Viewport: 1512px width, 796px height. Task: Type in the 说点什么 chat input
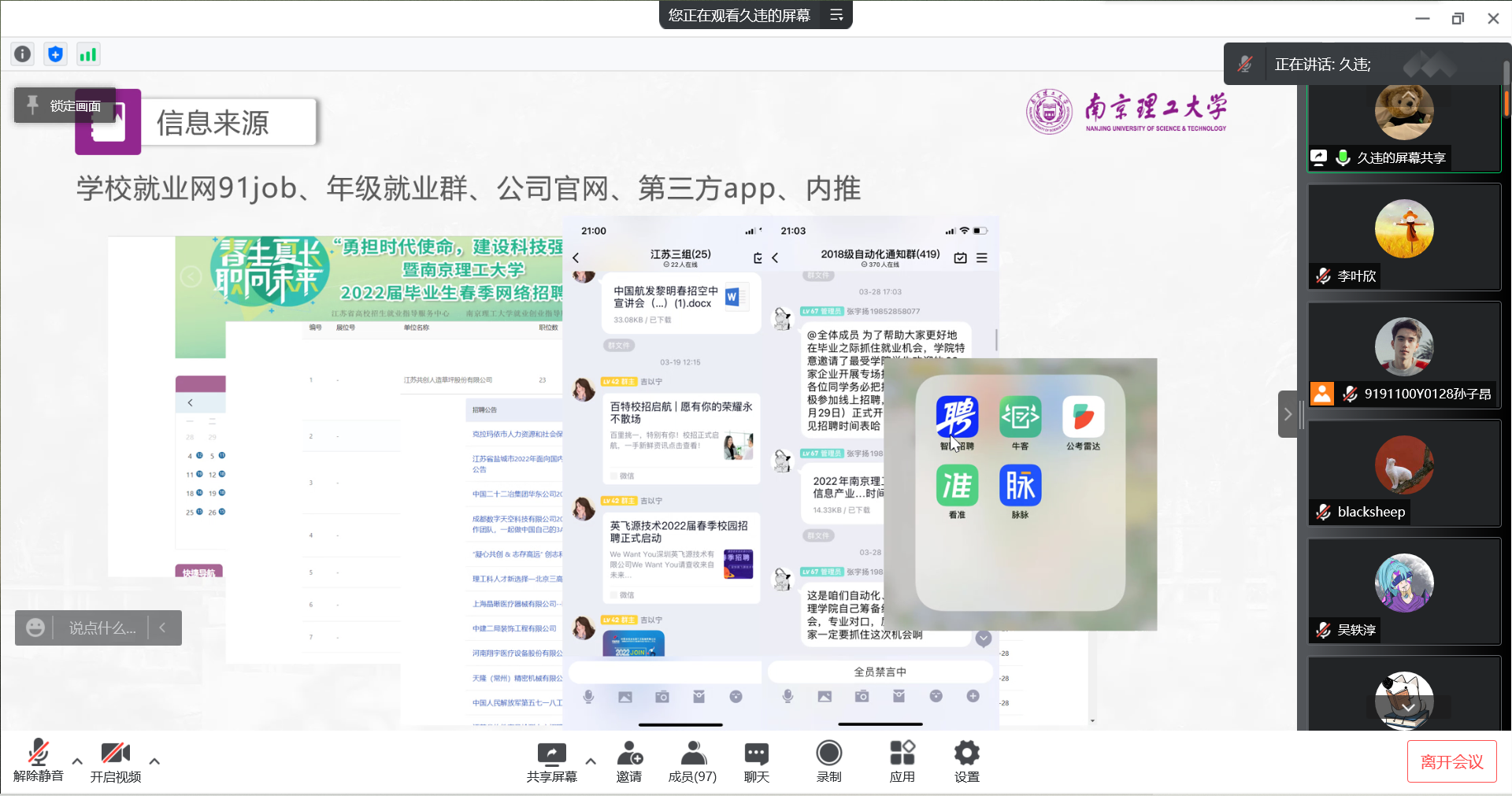pyautogui.click(x=102, y=628)
